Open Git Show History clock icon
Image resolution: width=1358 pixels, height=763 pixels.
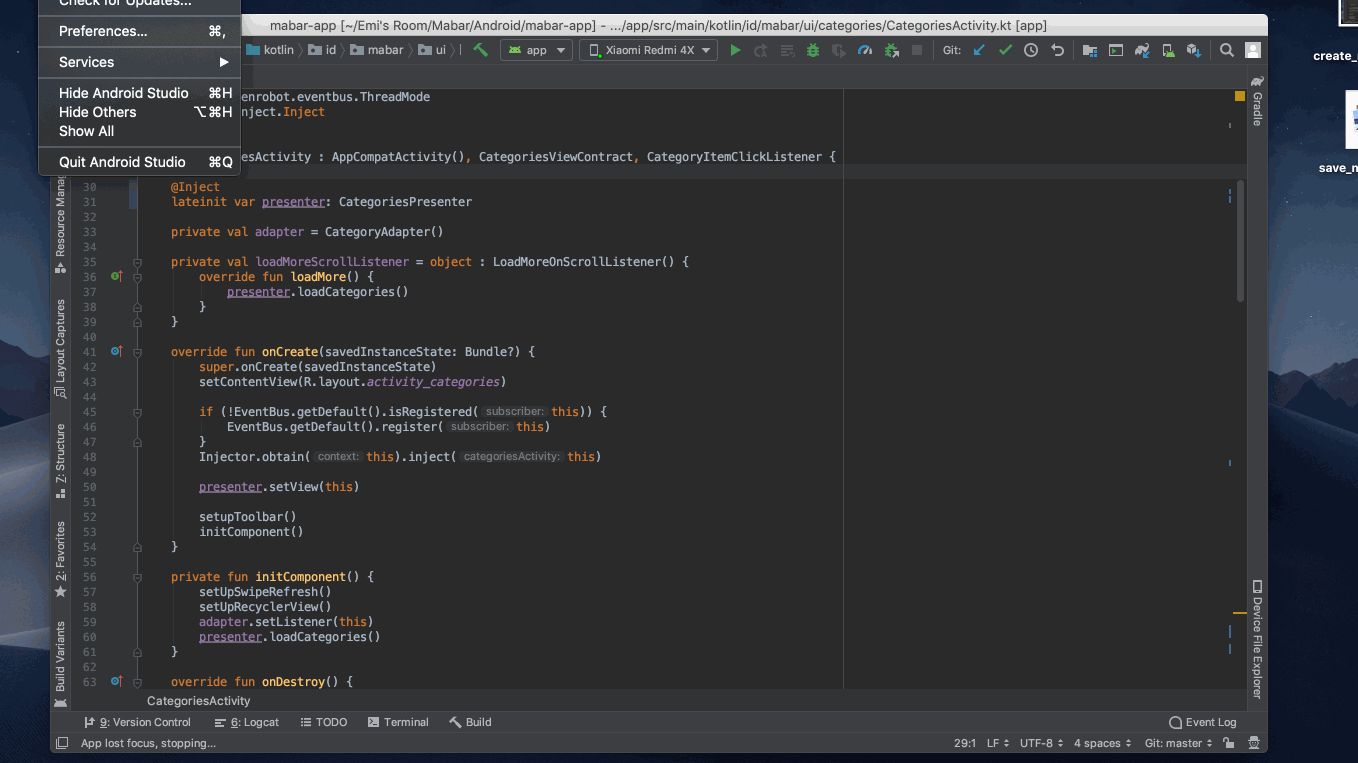tap(1031, 50)
